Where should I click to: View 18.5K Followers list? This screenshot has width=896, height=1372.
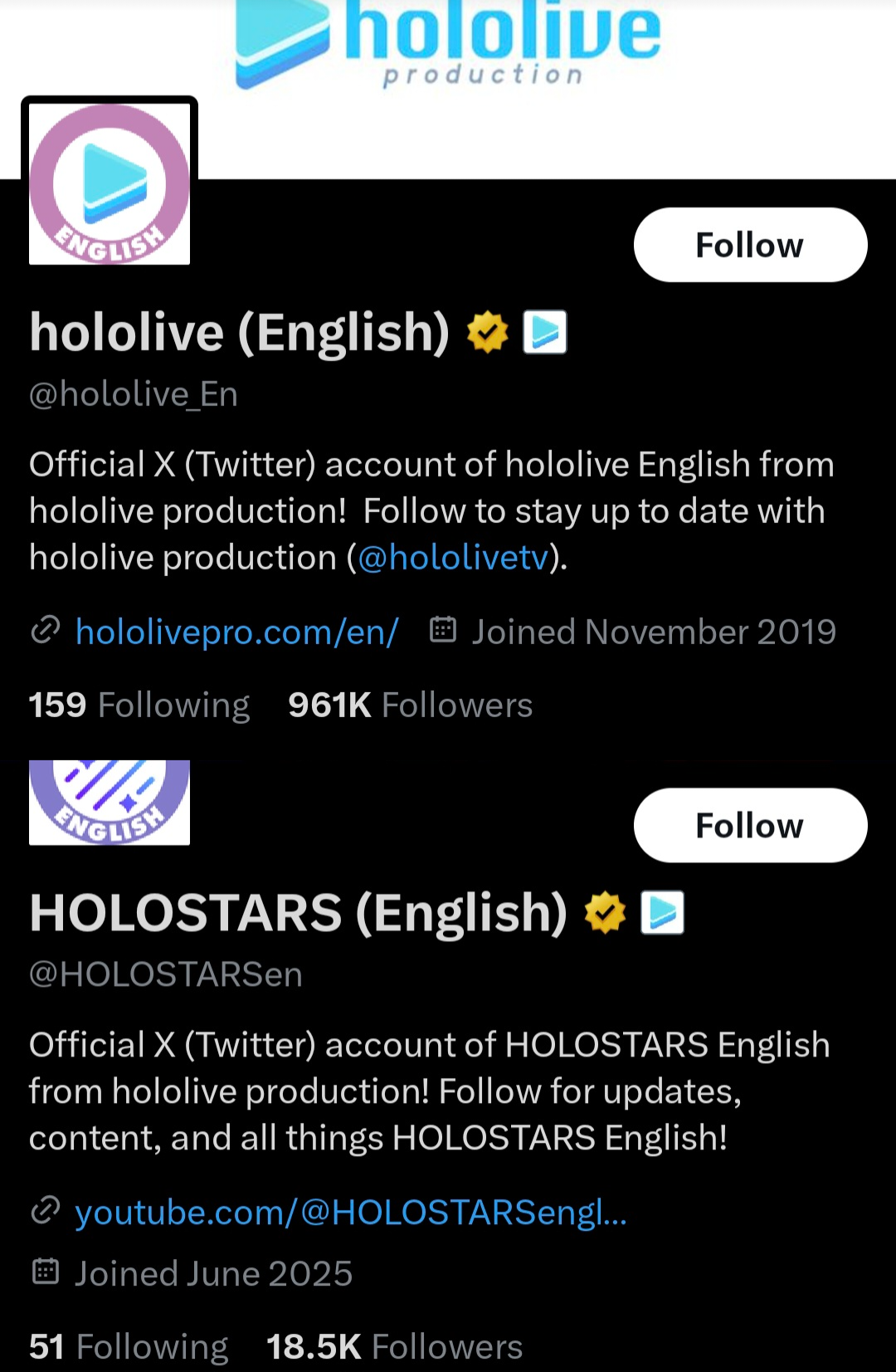click(x=394, y=1346)
